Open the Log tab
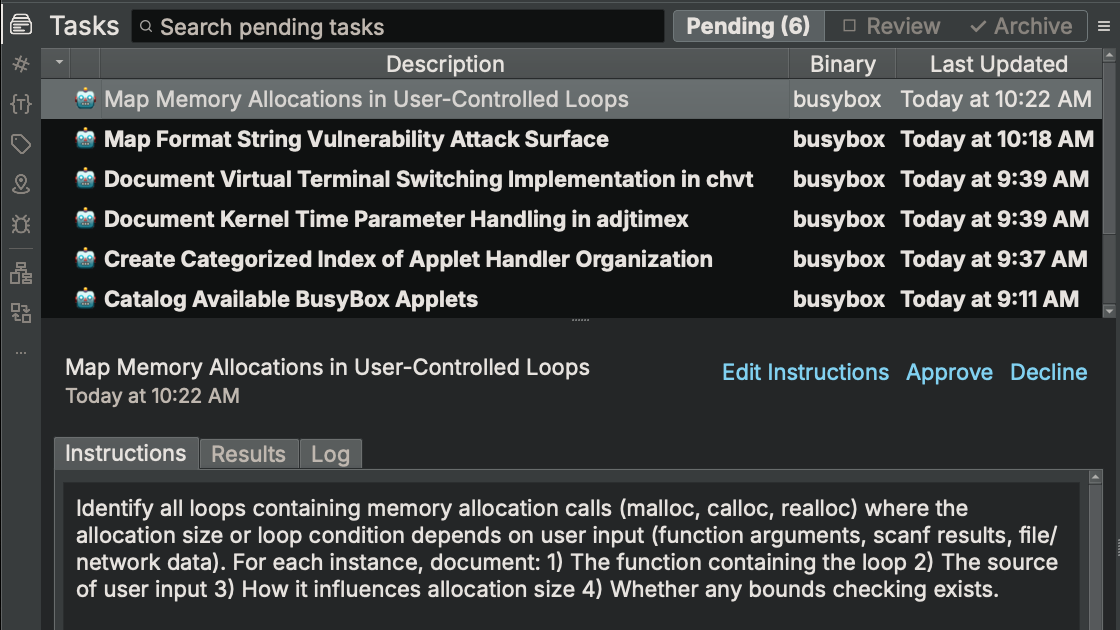 point(330,454)
